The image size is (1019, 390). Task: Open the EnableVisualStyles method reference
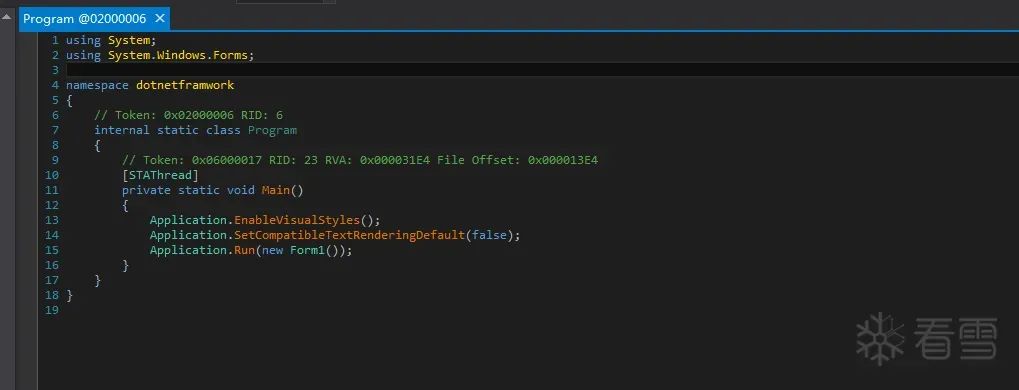pyautogui.click(x=297, y=220)
